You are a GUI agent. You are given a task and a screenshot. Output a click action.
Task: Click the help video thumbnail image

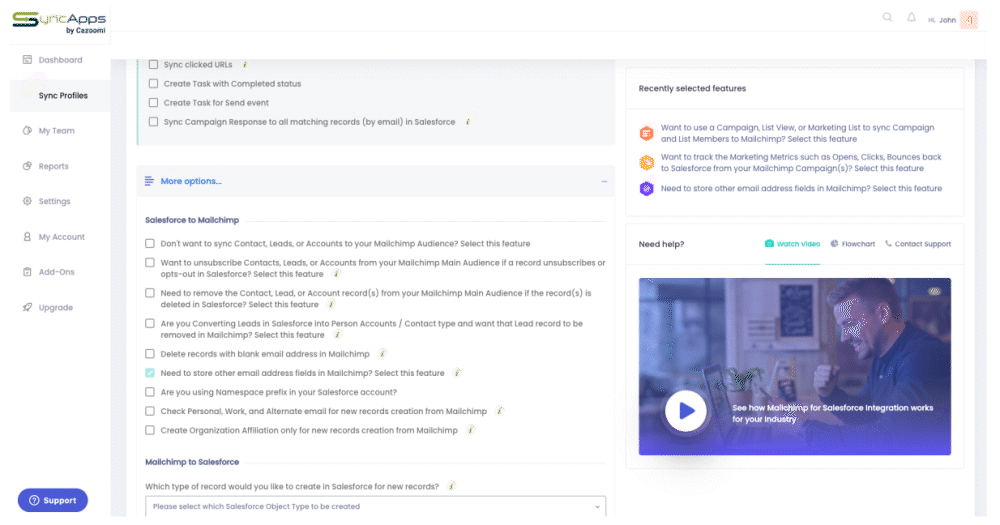pos(795,366)
